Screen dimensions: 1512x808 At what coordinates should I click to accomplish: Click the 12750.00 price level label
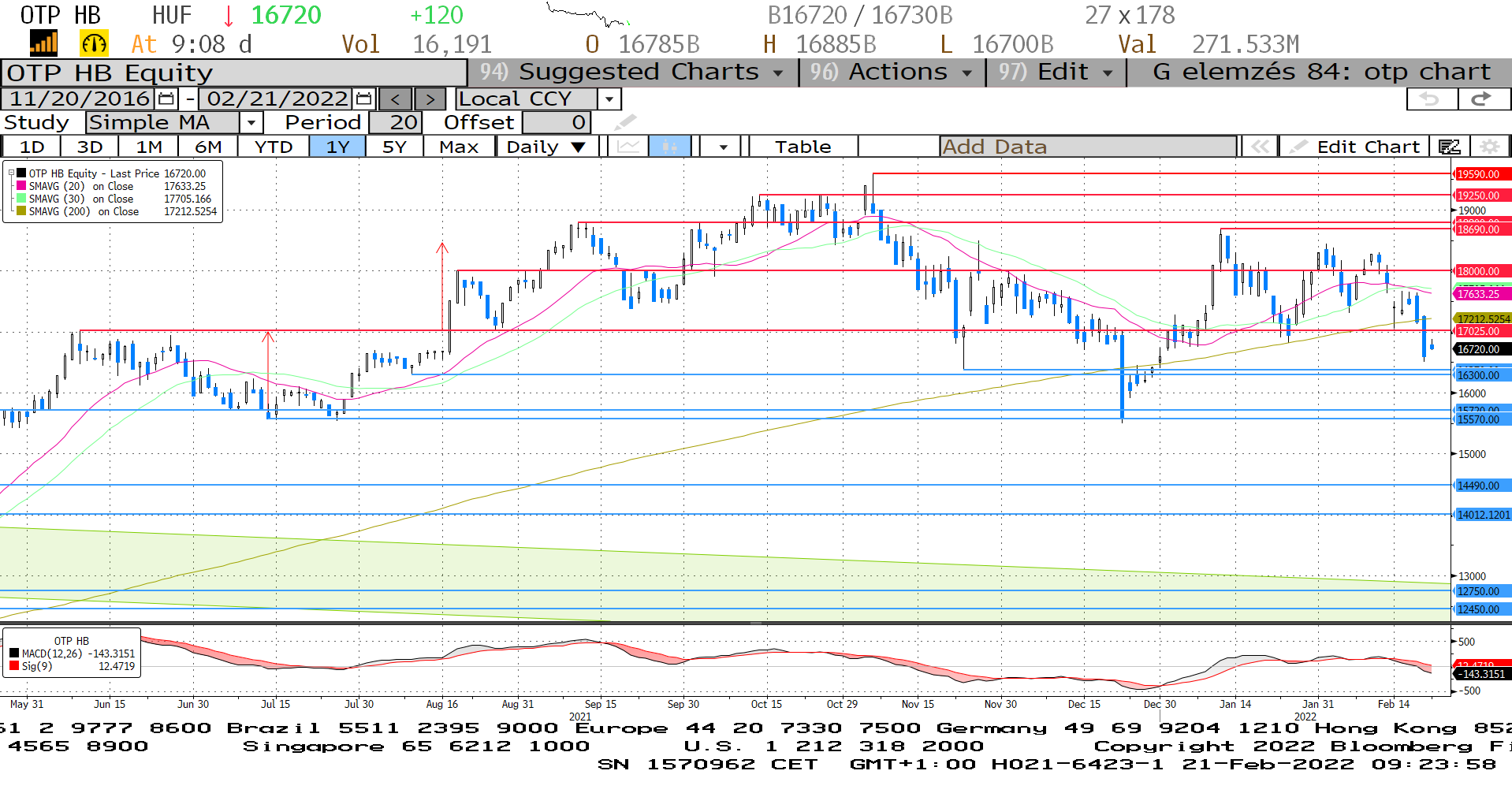click(x=1481, y=591)
